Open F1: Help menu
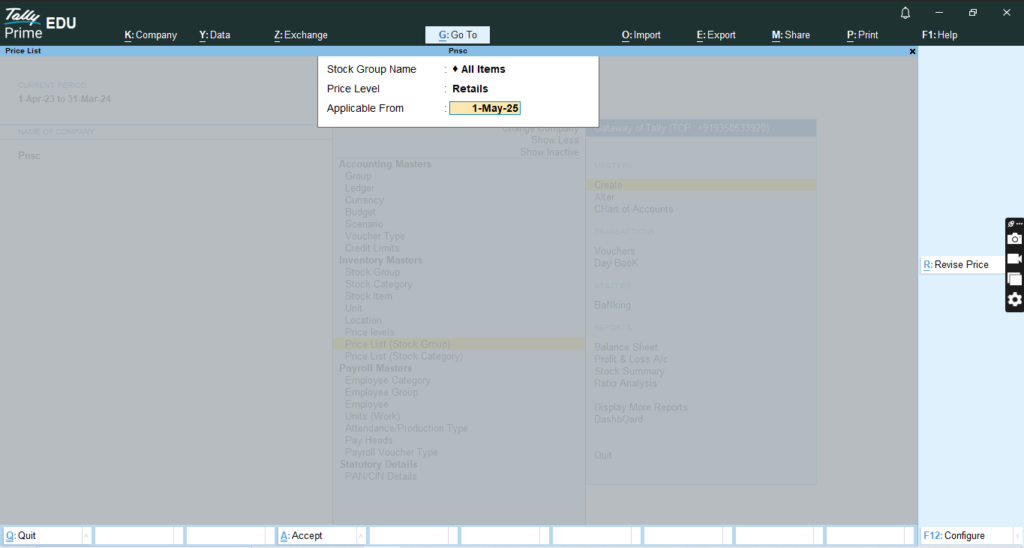Screen dimensions: 1024x548 [940, 35]
